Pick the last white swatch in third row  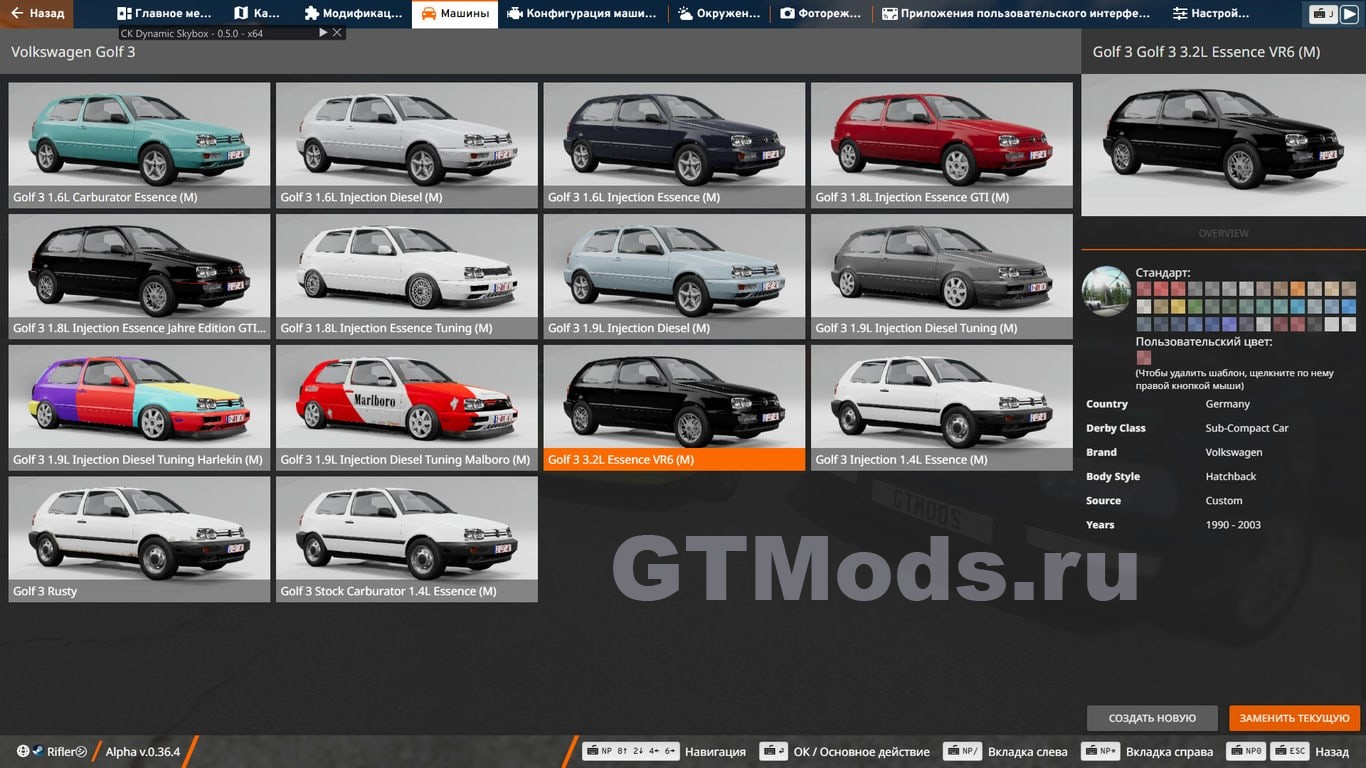[x=1349, y=324]
